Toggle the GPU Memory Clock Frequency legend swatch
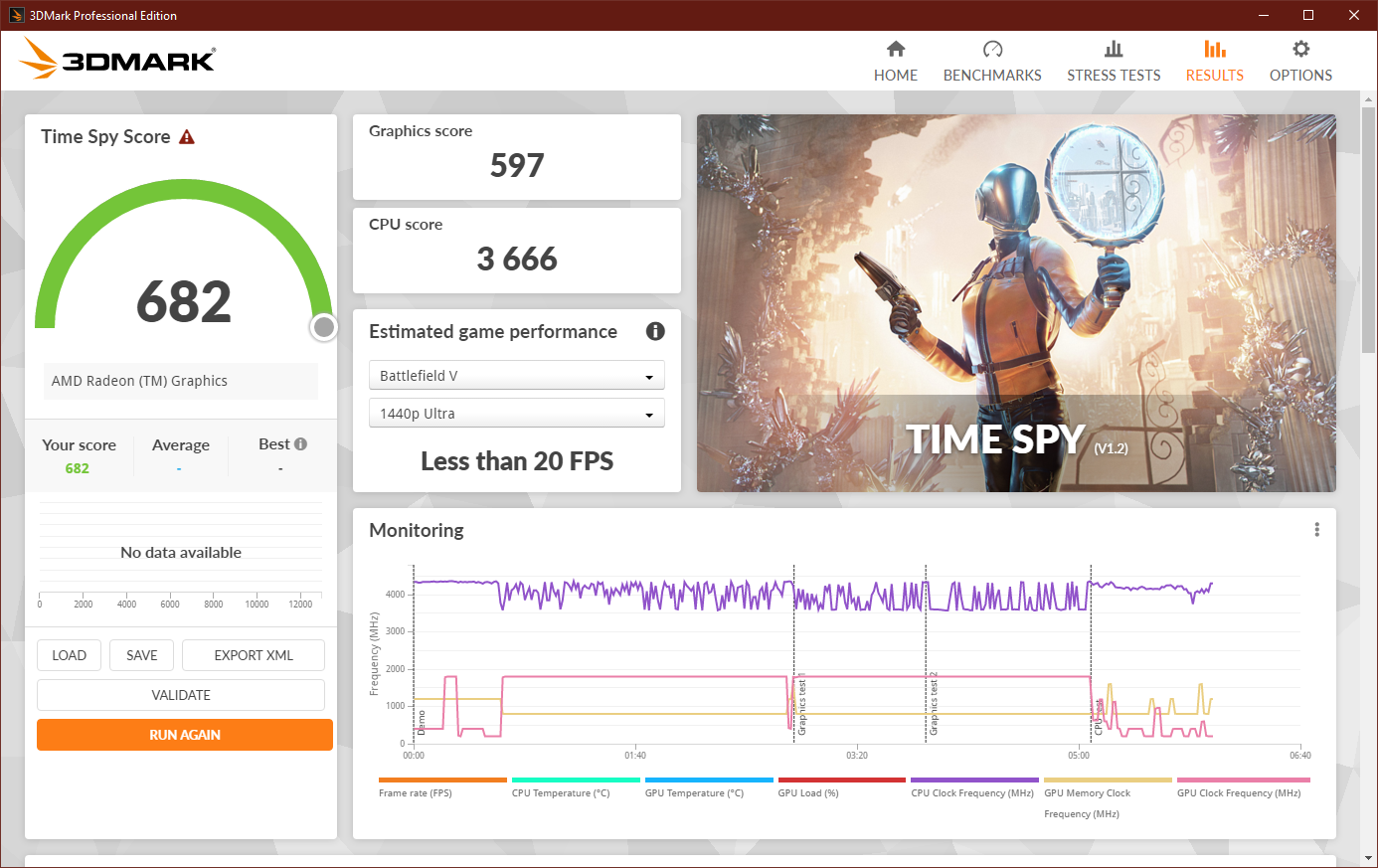 pyautogui.click(x=1109, y=781)
